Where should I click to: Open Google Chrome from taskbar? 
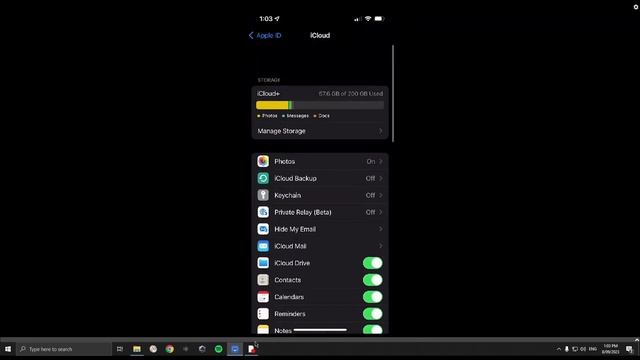coord(169,349)
